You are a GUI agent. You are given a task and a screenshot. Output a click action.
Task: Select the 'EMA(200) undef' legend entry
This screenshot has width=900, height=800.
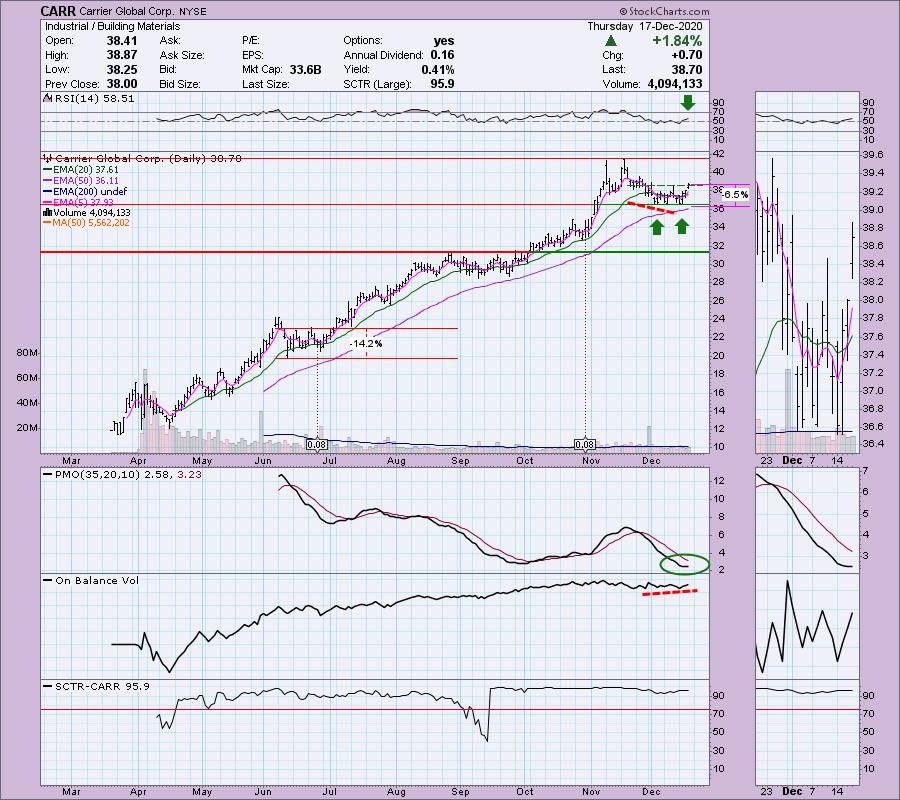[86, 192]
